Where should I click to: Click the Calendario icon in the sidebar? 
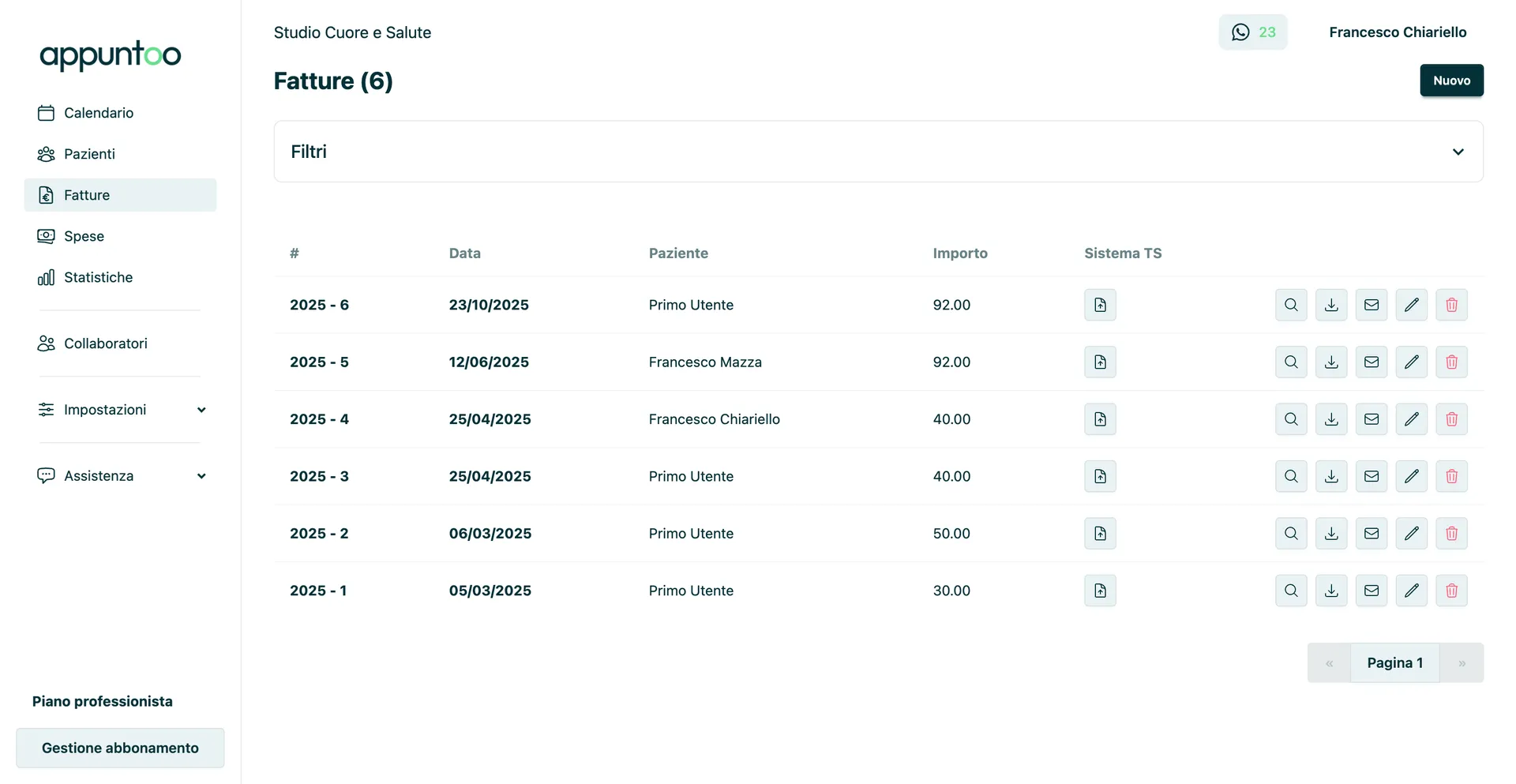(46, 112)
